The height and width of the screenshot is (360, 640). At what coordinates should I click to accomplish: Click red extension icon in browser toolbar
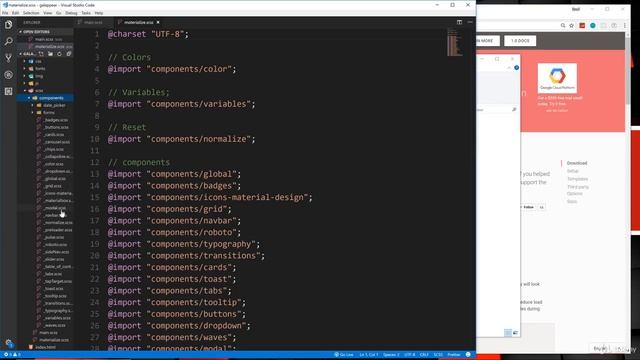[x=582, y=26]
